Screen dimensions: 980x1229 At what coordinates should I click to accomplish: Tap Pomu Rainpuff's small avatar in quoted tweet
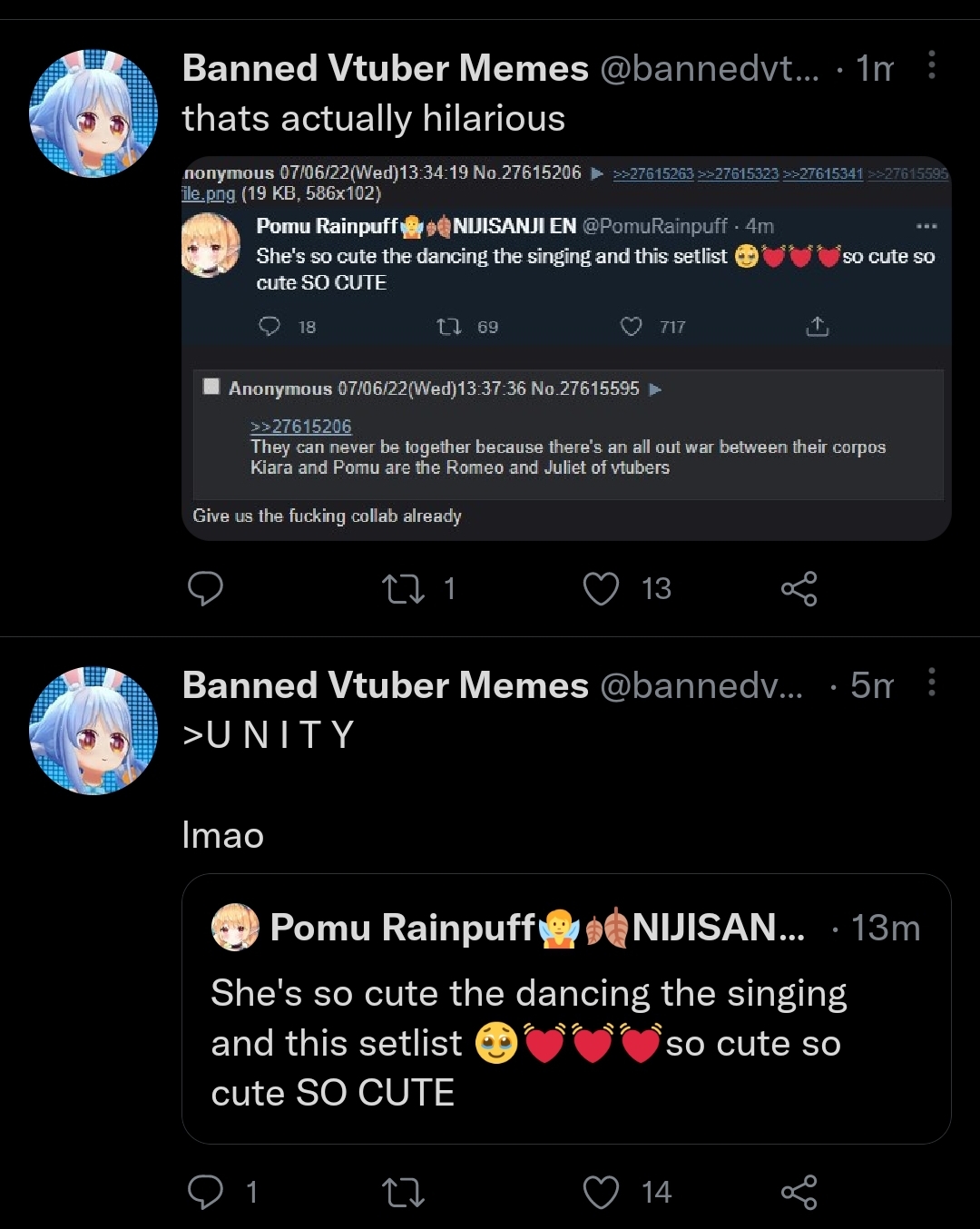(235, 928)
